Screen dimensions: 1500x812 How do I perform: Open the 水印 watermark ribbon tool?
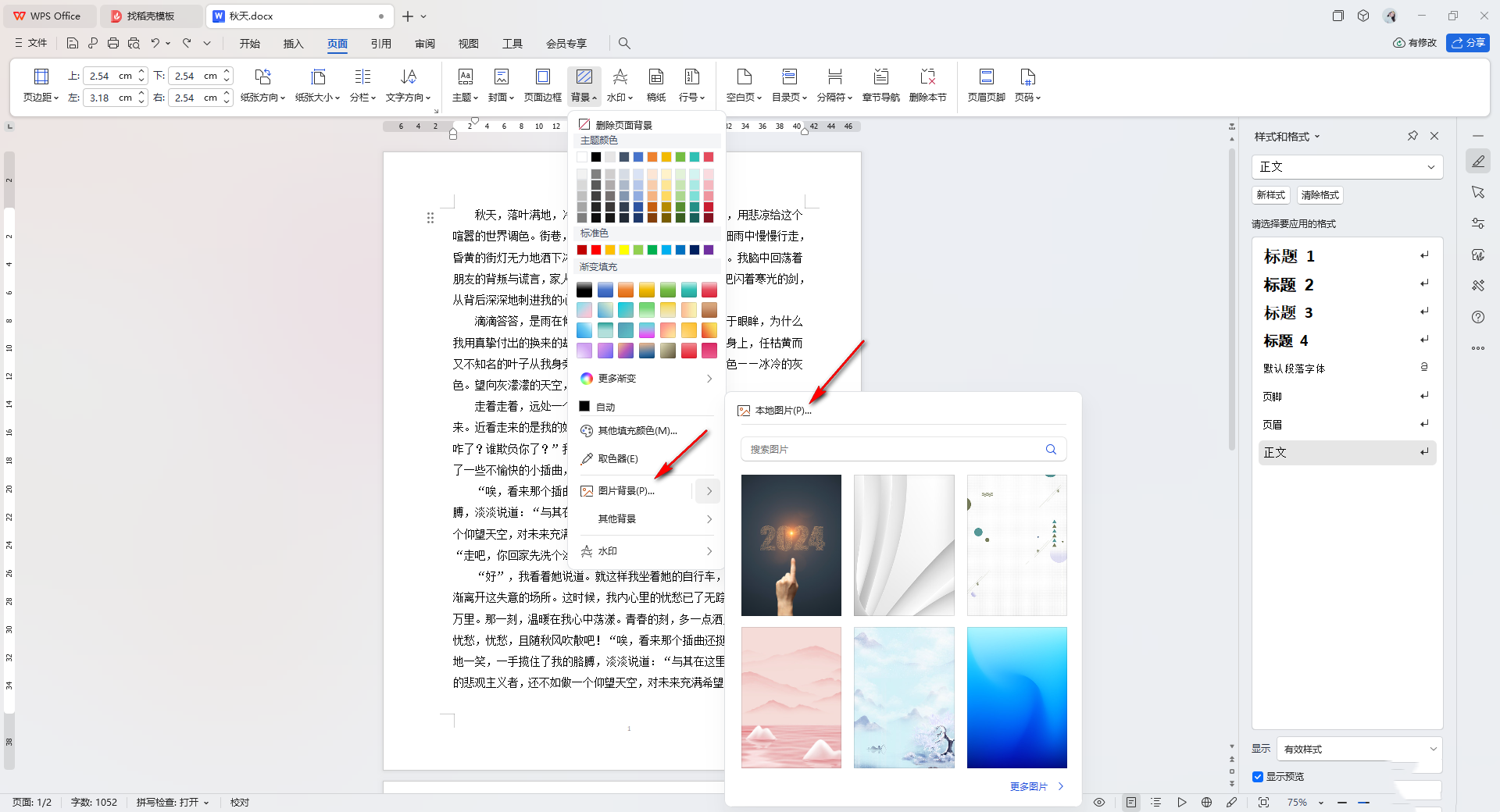click(620, 85)
